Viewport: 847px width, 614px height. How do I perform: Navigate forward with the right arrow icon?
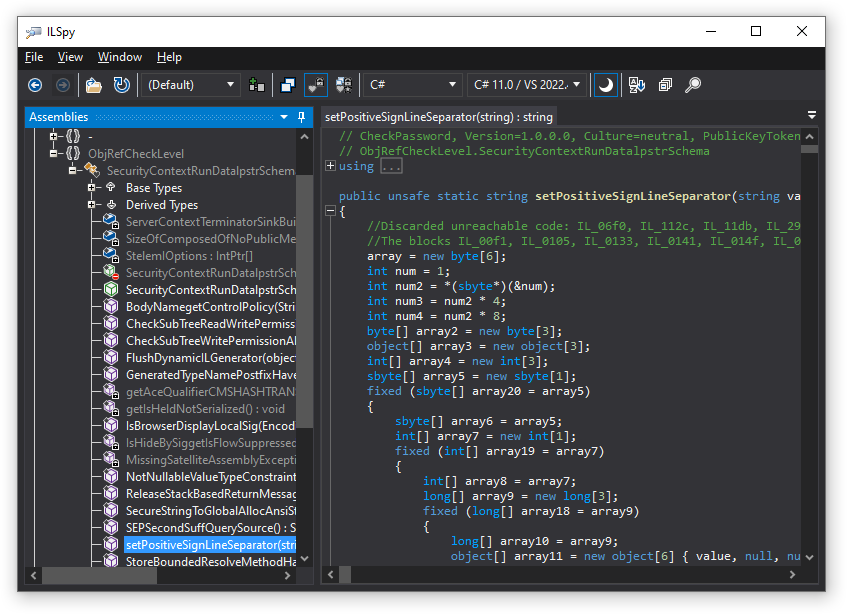coord(62,85)
